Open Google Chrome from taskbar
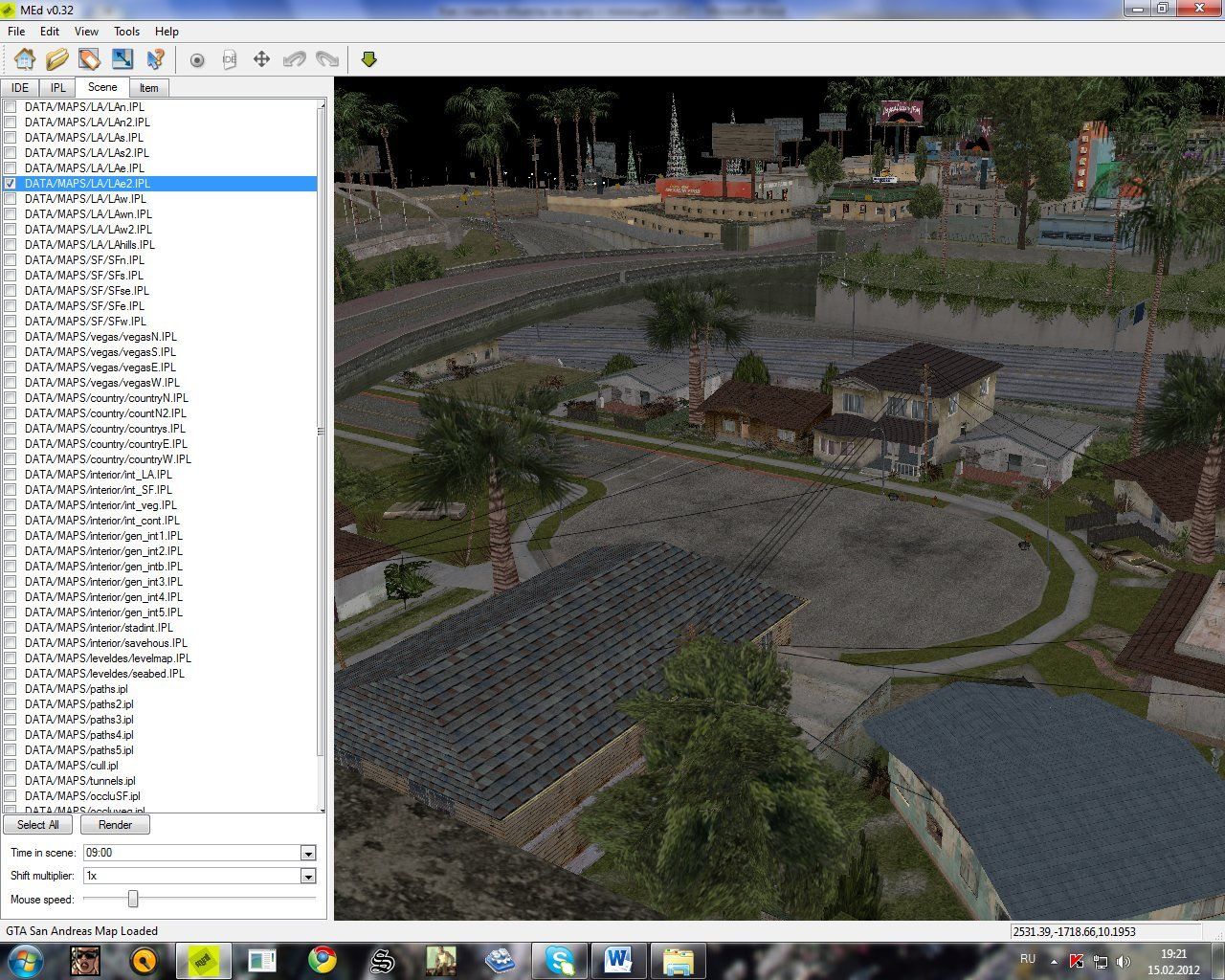The height and width of the screenshot is (980, 1225). 322,960
